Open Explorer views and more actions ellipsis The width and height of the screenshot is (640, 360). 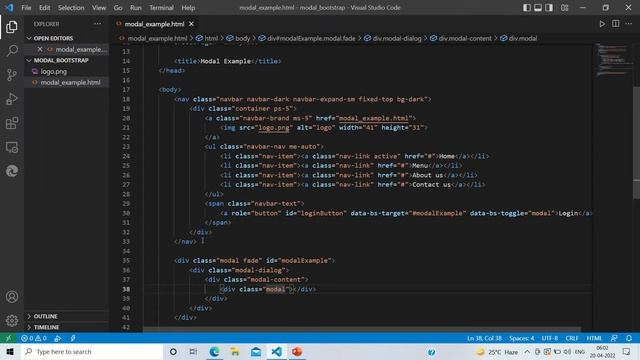click(98, 24)
